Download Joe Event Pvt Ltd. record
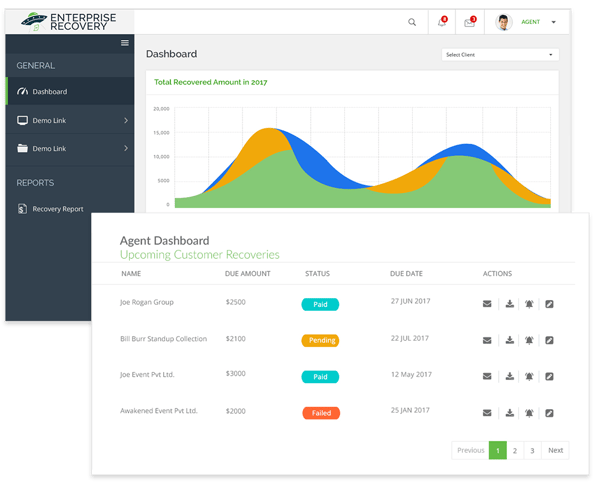Screen dimensions: 600x487 [509, 376]
